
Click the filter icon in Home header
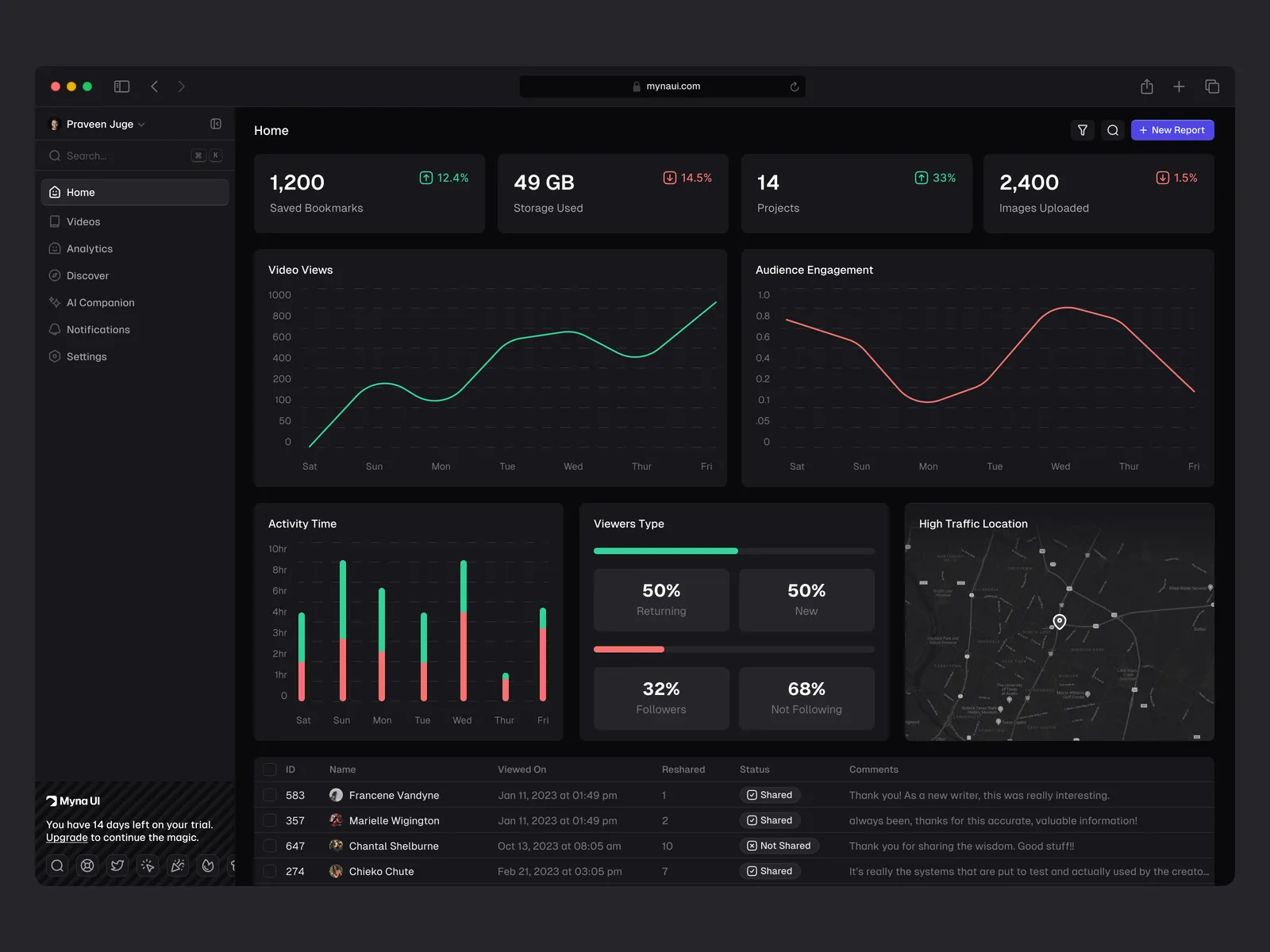[x=1082, y=130]
